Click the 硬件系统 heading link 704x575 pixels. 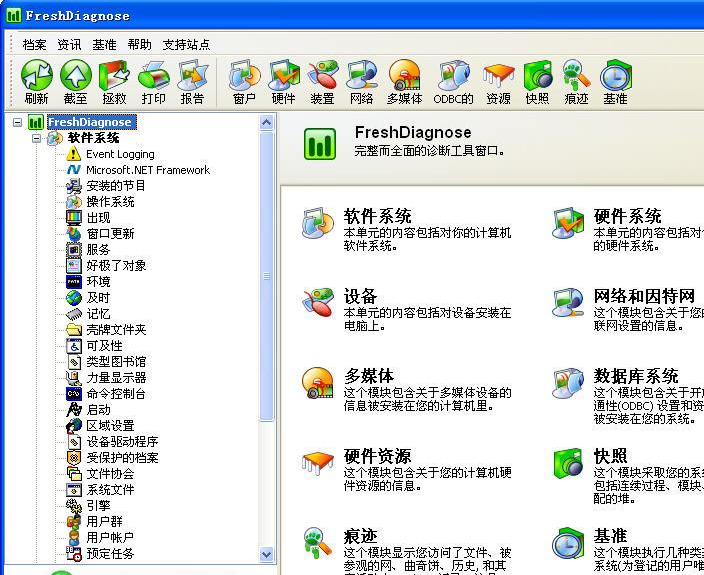click(x=627, y=216)
